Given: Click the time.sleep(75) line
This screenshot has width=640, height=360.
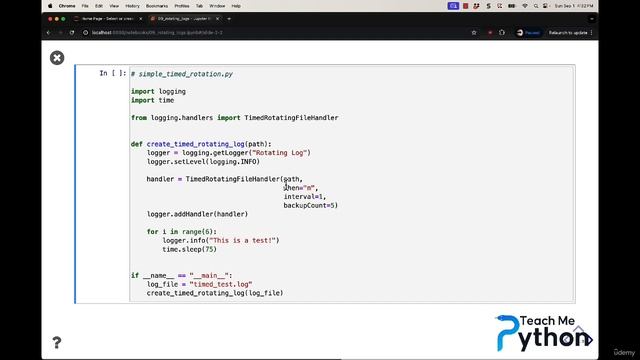Looking at the screenshot, I should click(x=189, y=249).
